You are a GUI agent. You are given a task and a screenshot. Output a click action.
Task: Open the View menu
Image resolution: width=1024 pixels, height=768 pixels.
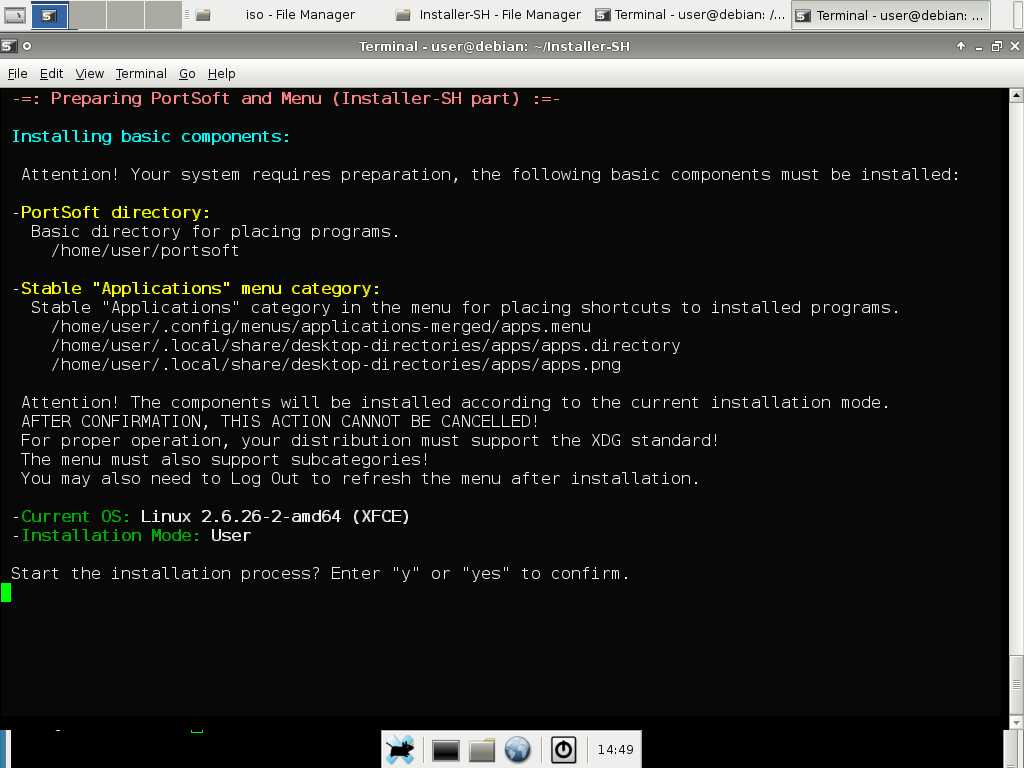pyautogui.click(x=89, y=74)
